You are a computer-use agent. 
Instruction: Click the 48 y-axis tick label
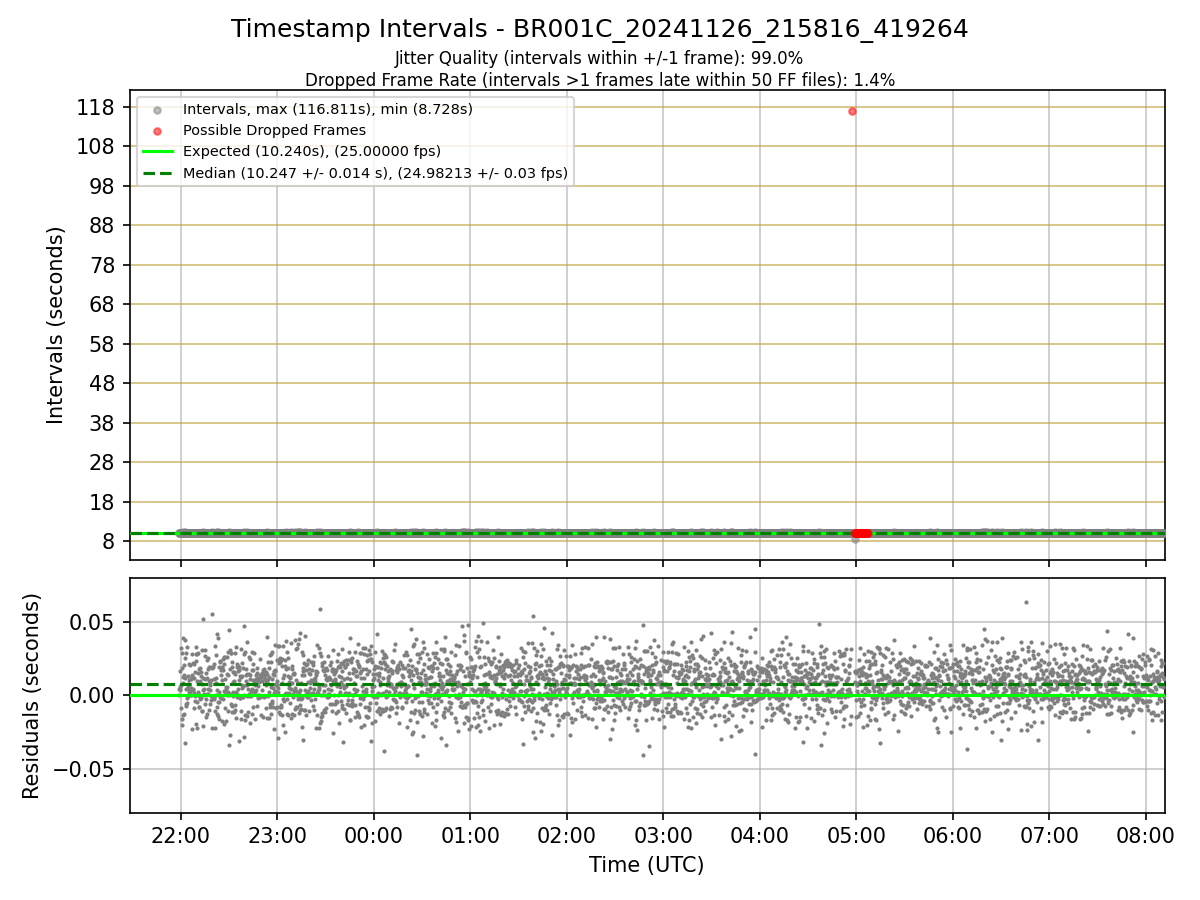[x=103, y=383]
